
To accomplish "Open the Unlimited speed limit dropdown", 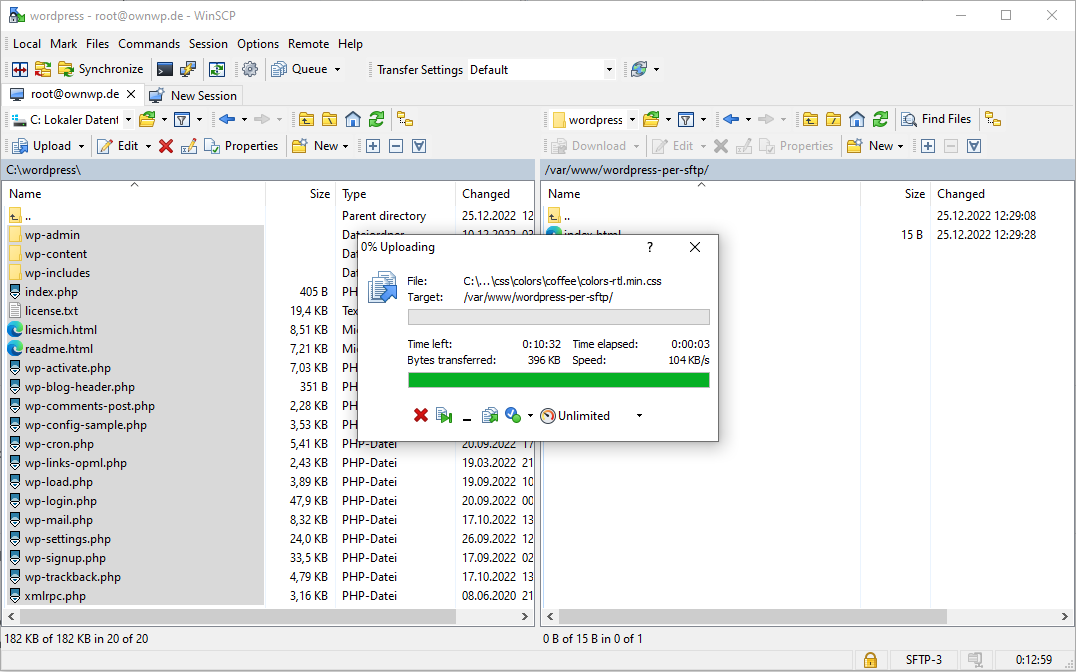I will click(x=592, y=416).
